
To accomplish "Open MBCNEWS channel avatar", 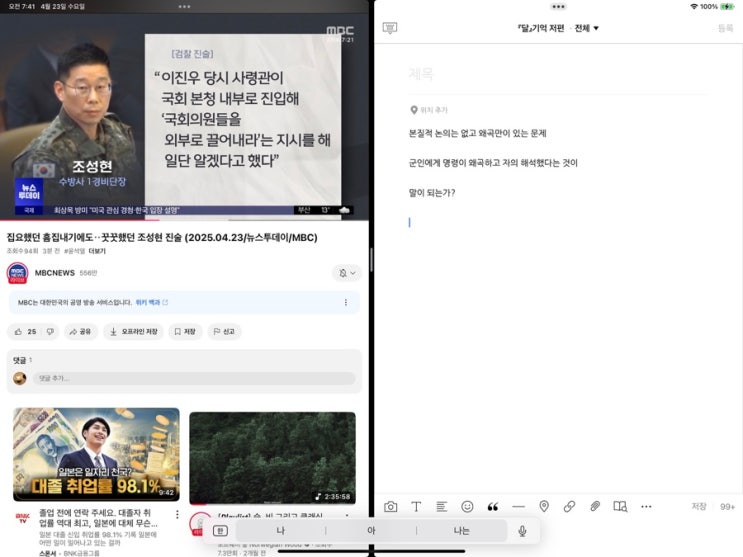I will click(17, 274).
